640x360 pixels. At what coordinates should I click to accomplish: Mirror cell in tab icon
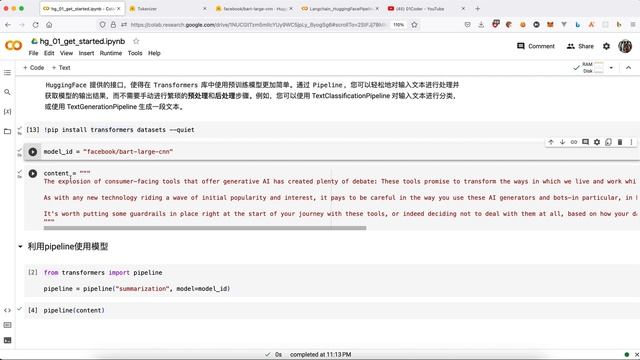[608, 142]
